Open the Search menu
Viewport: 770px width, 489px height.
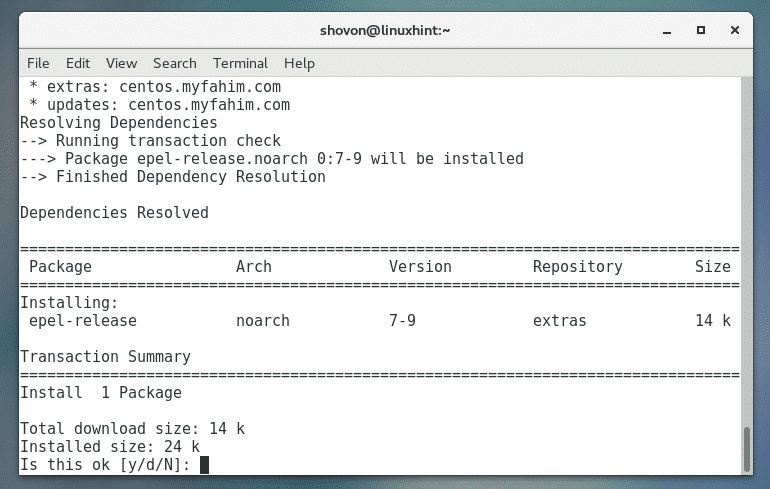(x=174, y=63)
